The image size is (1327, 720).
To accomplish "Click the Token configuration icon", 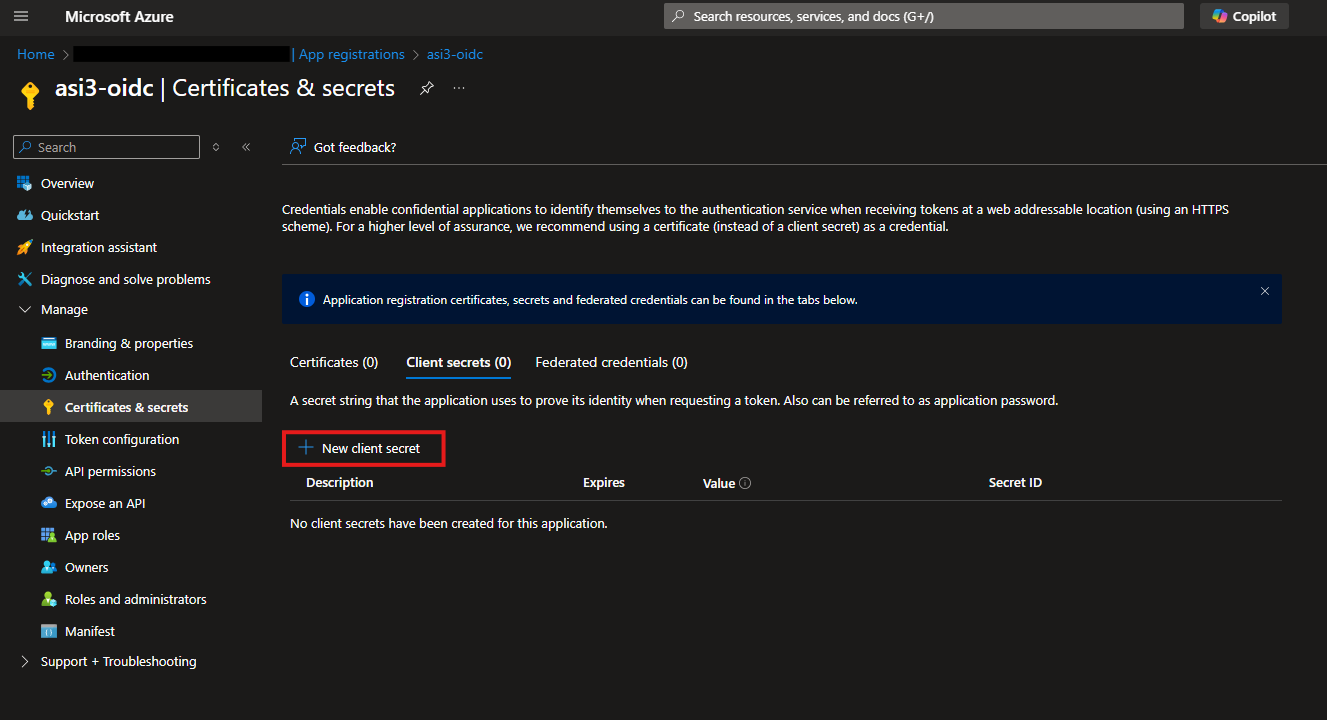I will (49, 439).
